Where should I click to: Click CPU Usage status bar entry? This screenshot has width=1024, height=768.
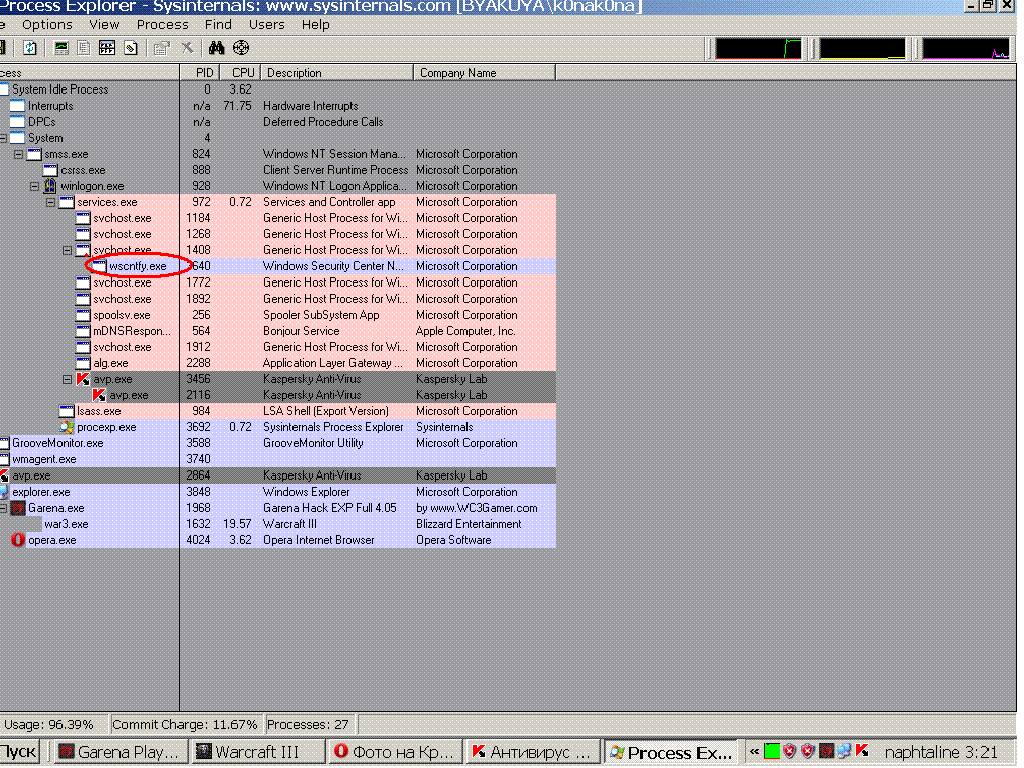coord(53,724)
